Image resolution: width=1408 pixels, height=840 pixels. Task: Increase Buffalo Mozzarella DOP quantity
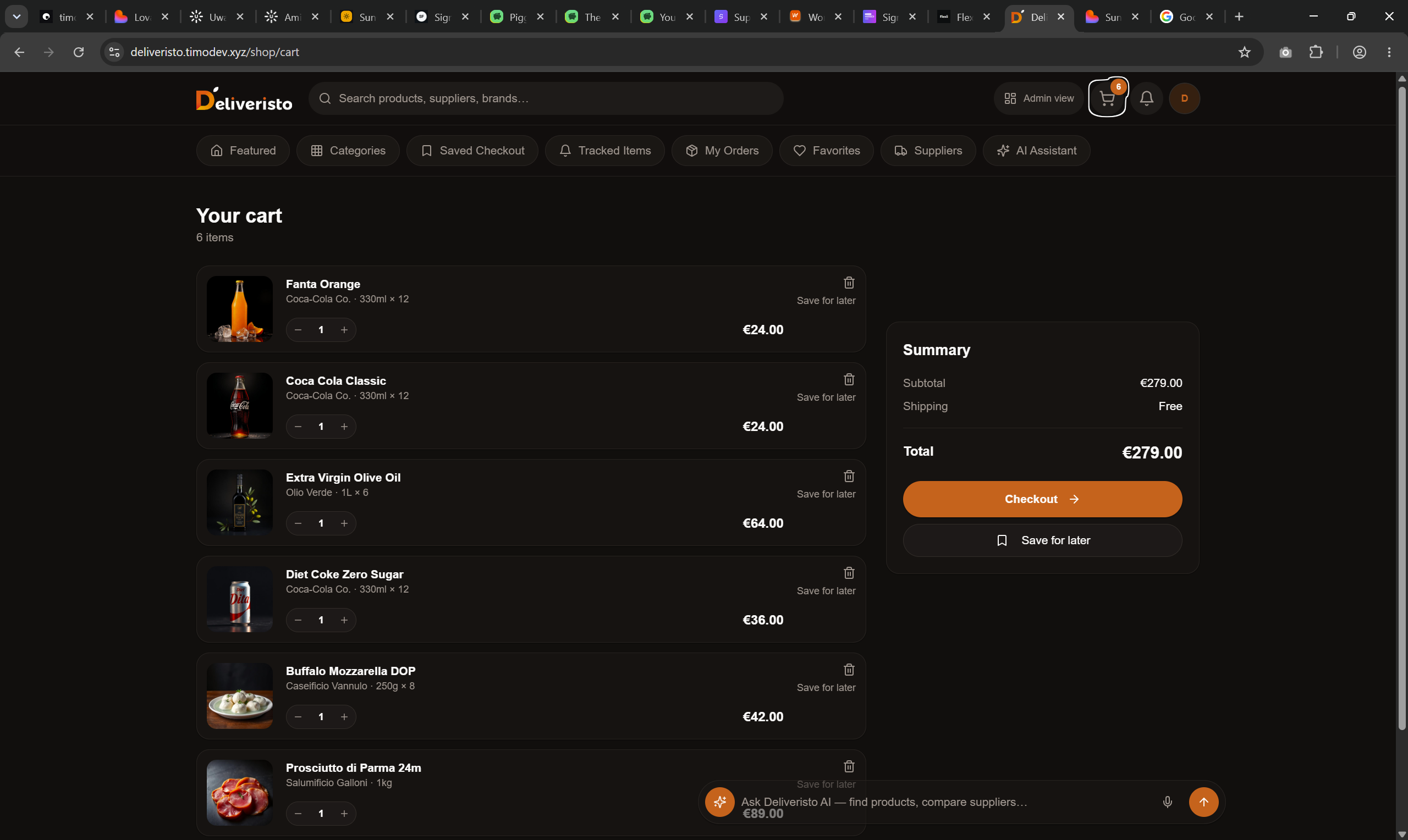coord(344,717)
